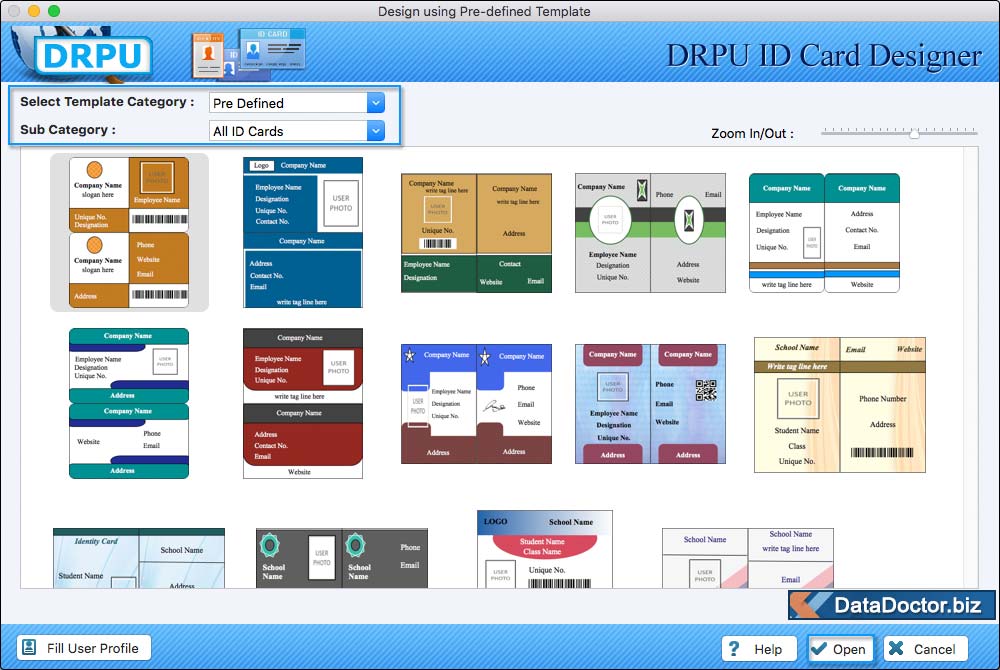This screenshot has height=670, width=1000.
Task: Select the gray School Name badge template
Action: (342, 558)
